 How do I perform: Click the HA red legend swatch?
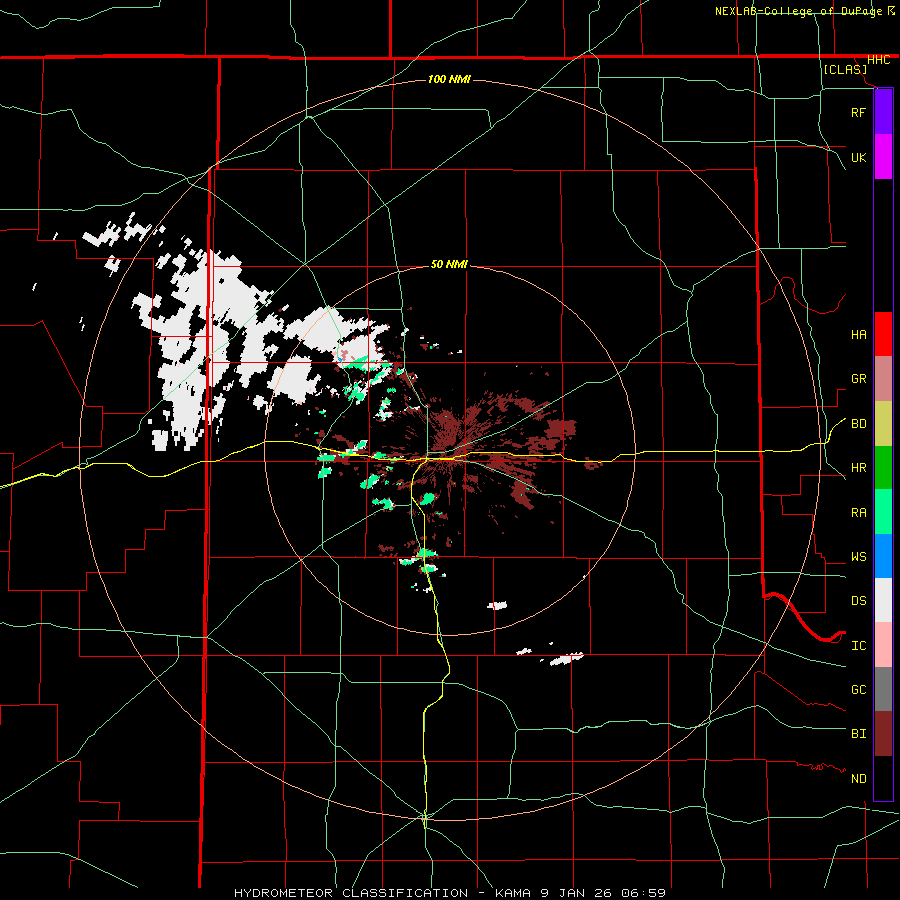pos(883,334)
